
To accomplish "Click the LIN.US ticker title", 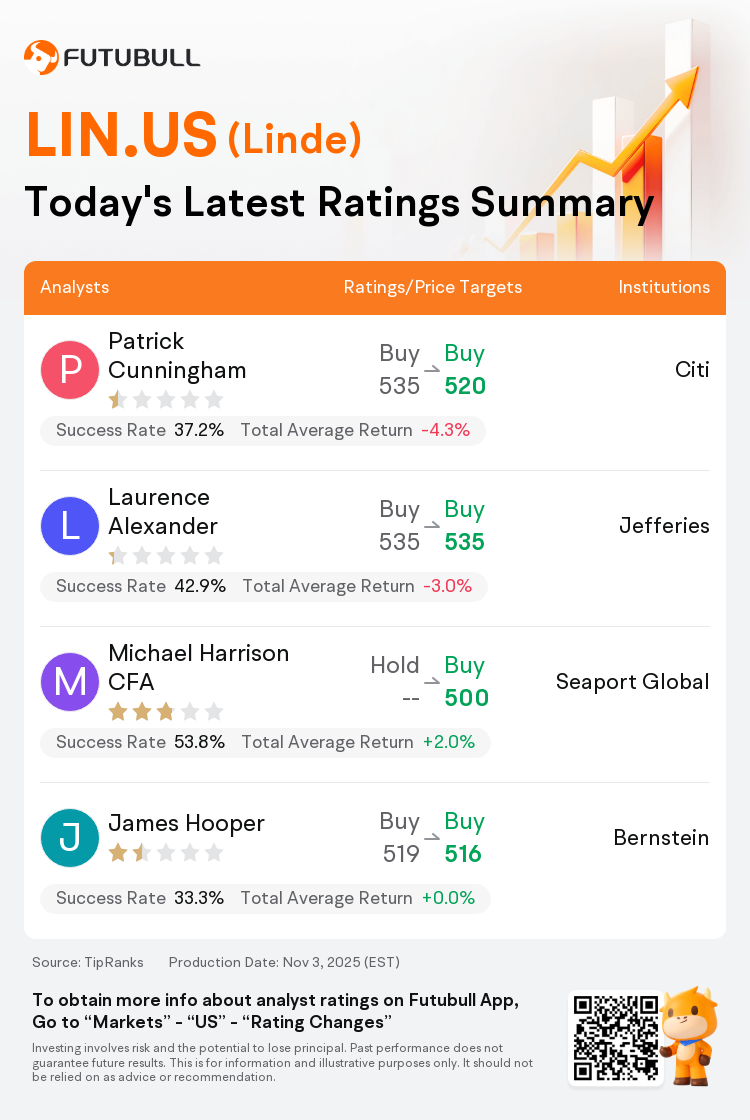I will point(121,135).
